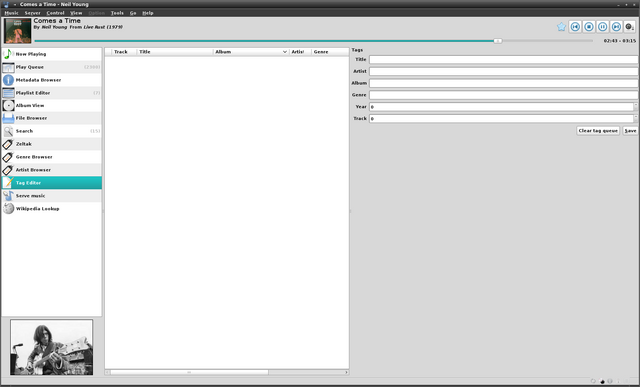Open the Genre Browser
Image resolution: width=640 pixels, height=387 pixels.
51,157
